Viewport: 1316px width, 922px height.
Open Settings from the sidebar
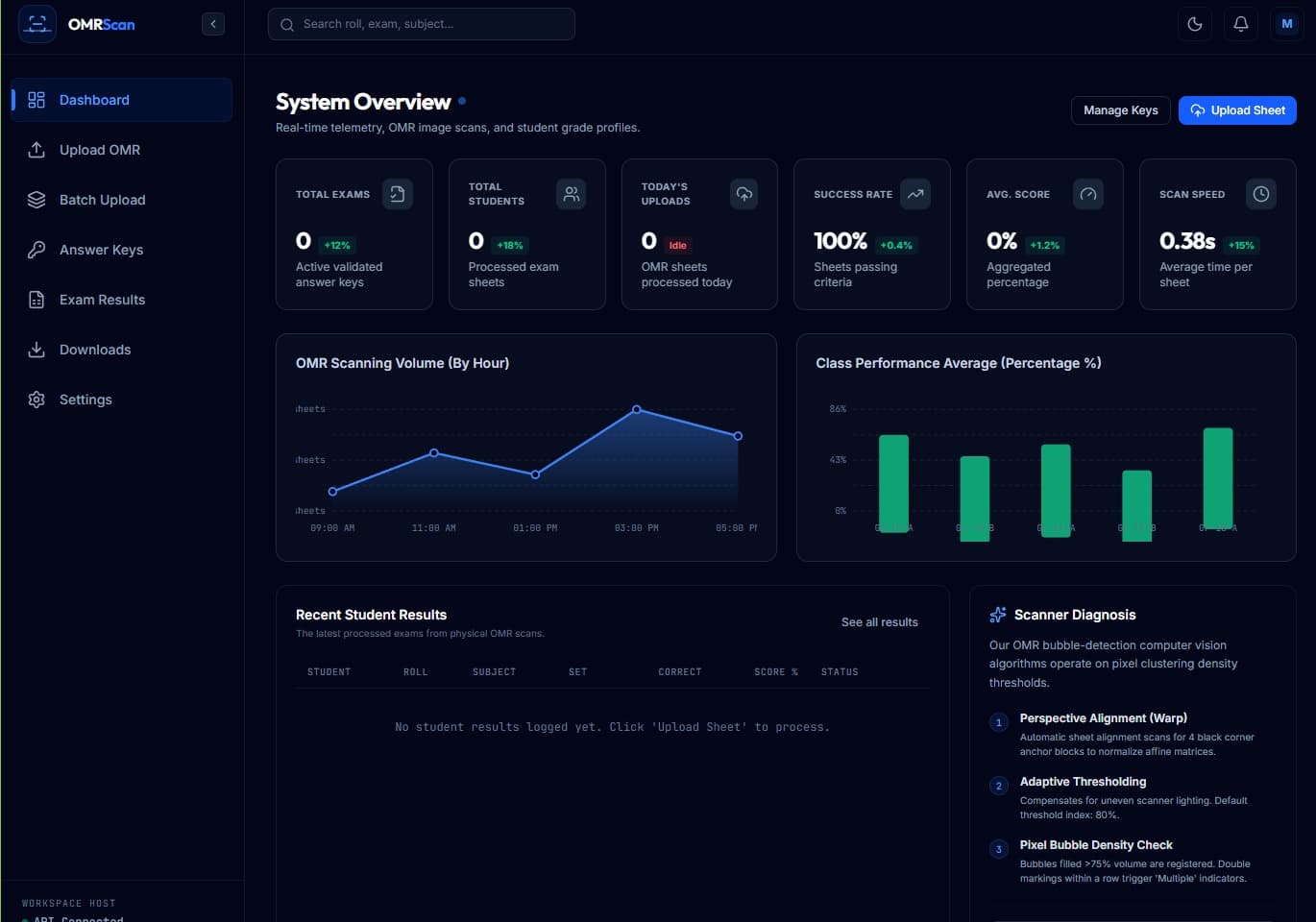(122, 400)
